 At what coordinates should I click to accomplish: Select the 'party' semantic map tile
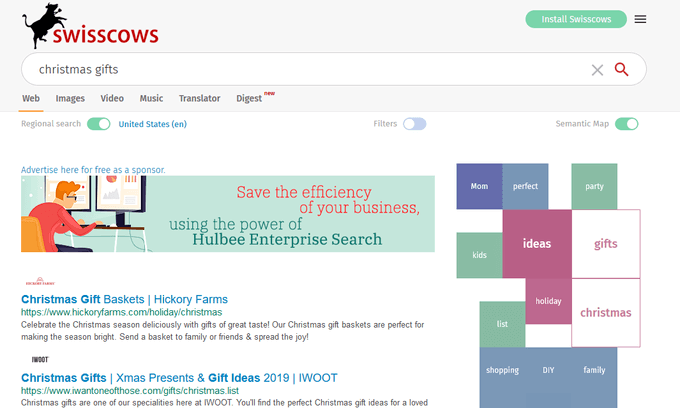594,186
